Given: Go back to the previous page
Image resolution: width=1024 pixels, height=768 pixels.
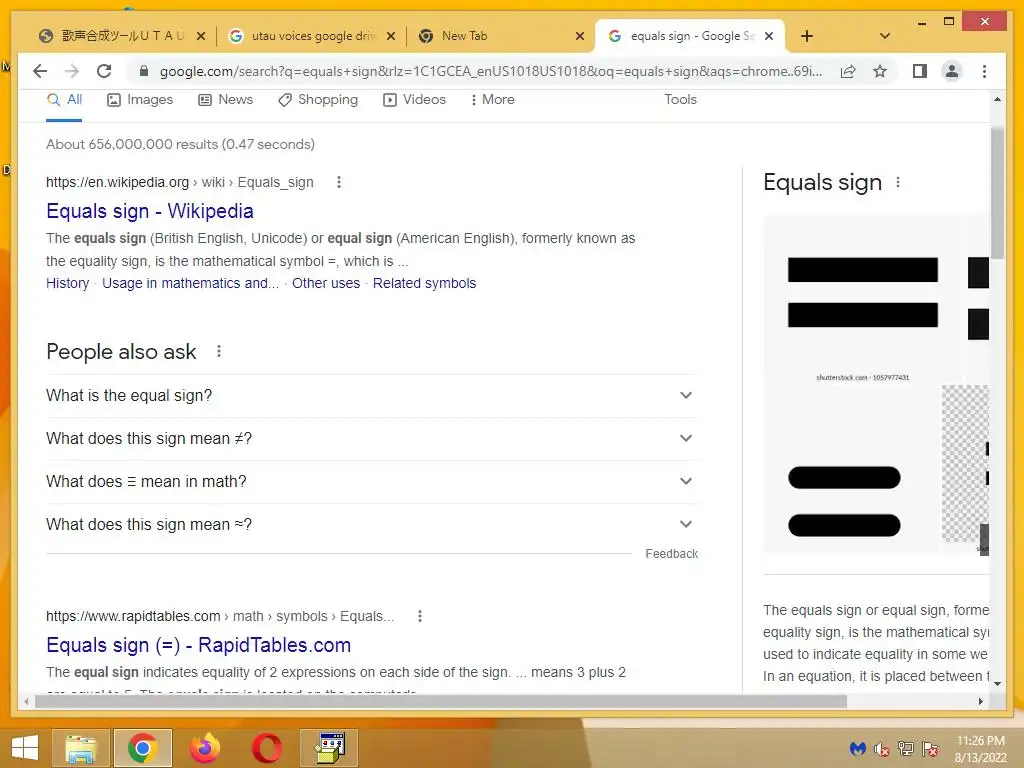Looking at the screenshot, I should (x=40, y=71).
